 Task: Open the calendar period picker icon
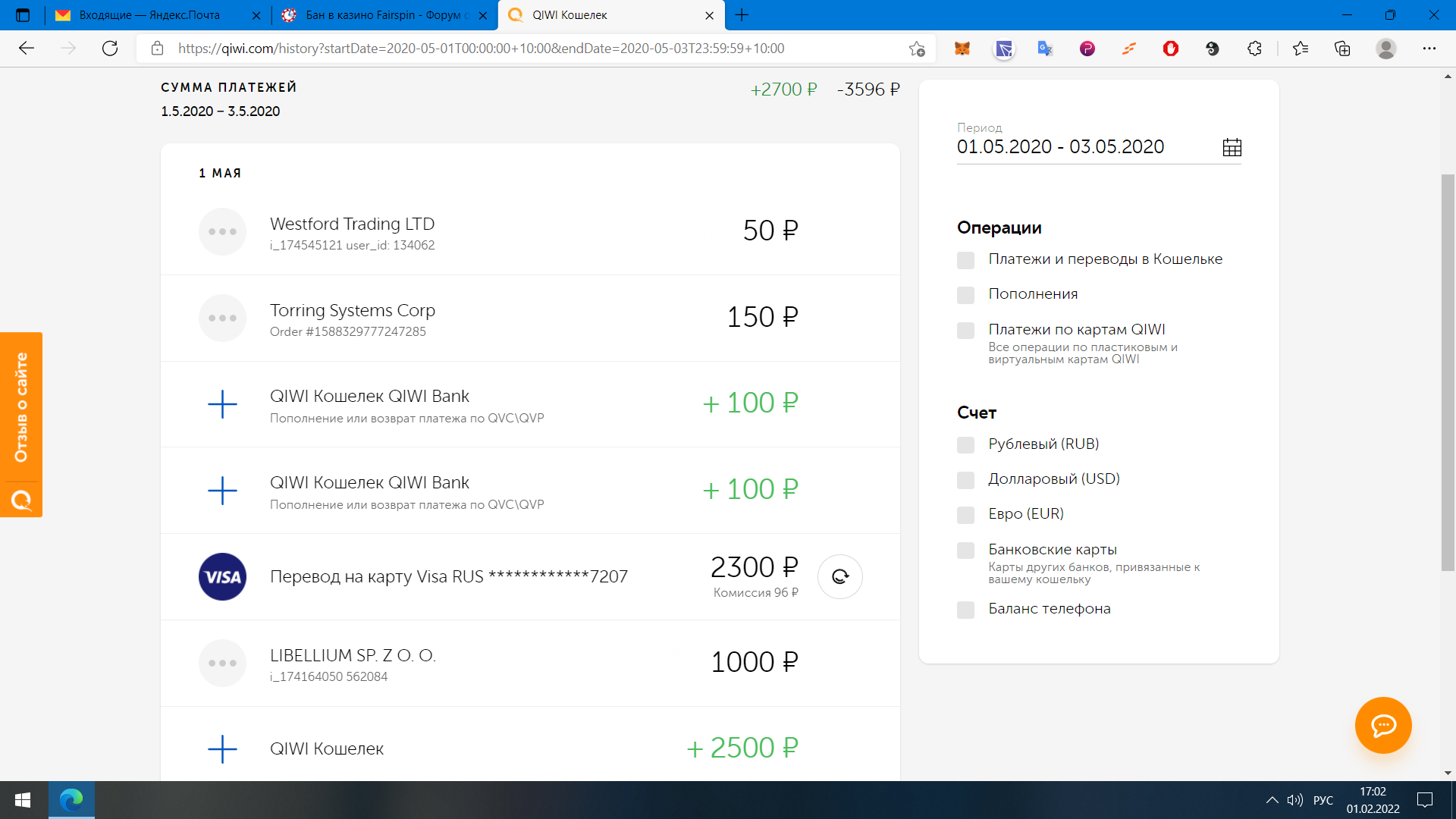pyautogui.click(x=1232, y=147)
